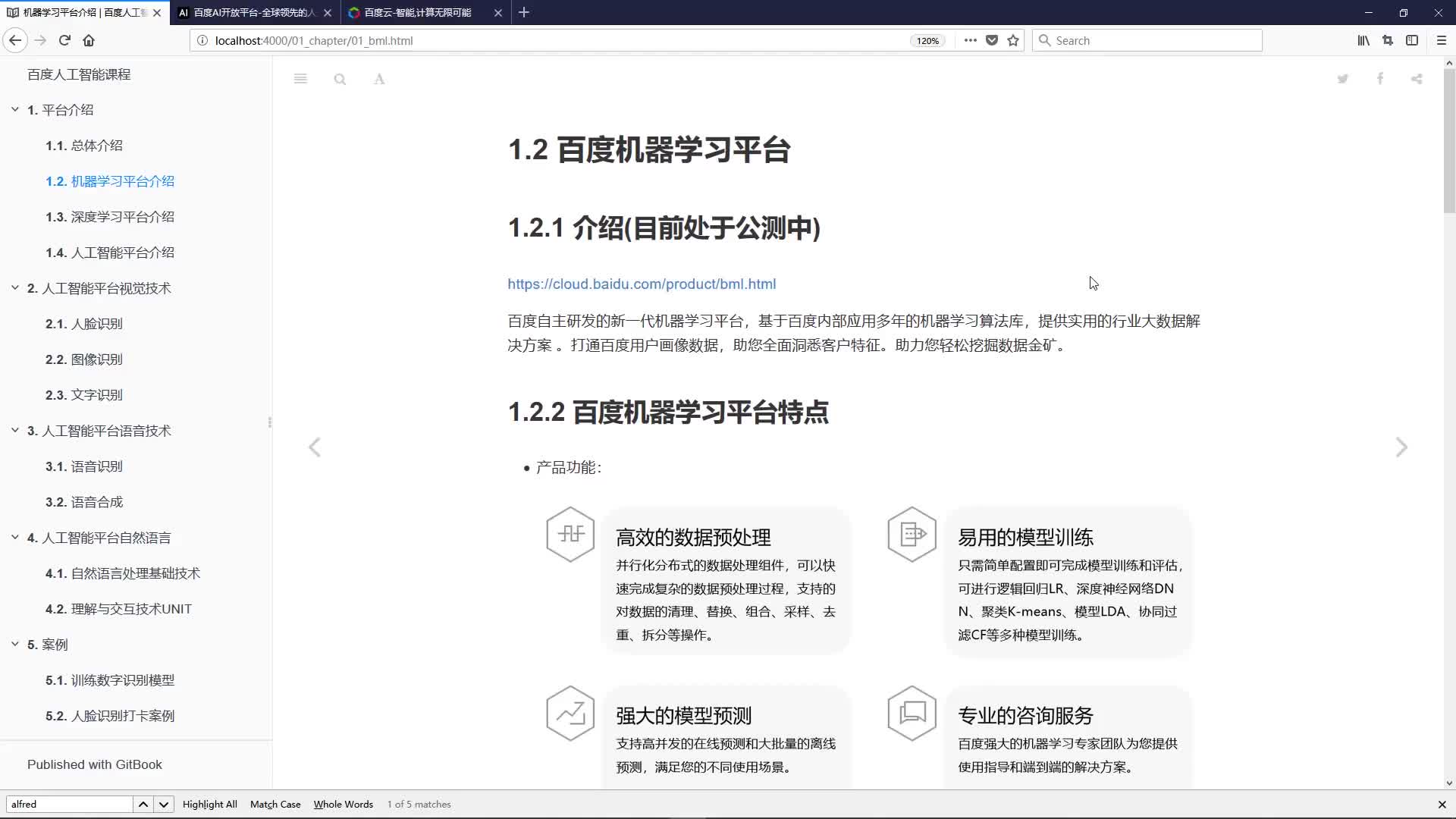Close the 百度AI开放平台 tab

coord(328,13)
